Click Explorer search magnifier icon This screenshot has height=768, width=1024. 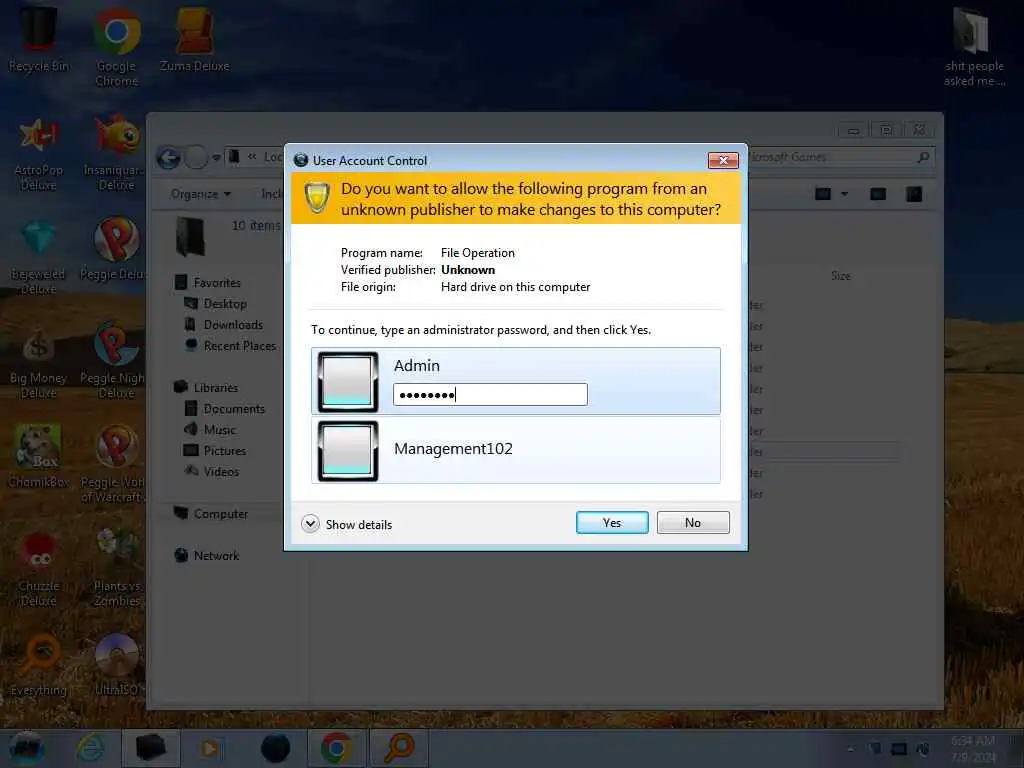923,157
